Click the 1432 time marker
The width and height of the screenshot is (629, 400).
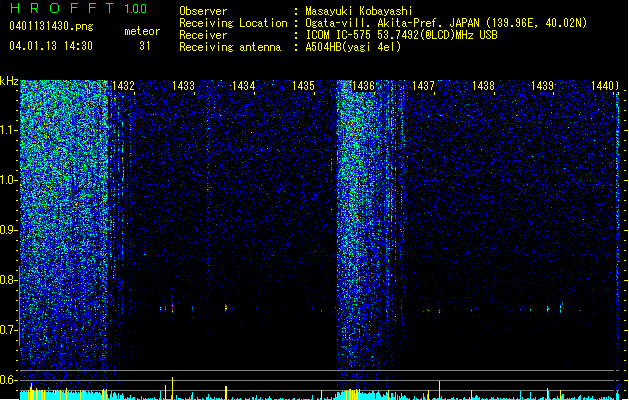pos(123,86)
